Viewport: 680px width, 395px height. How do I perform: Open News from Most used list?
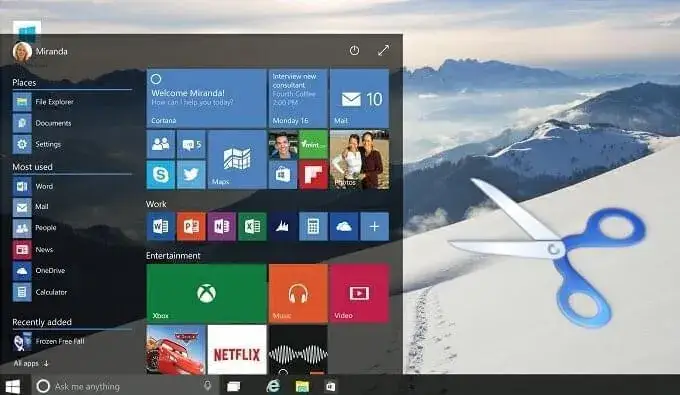point(33,249)
